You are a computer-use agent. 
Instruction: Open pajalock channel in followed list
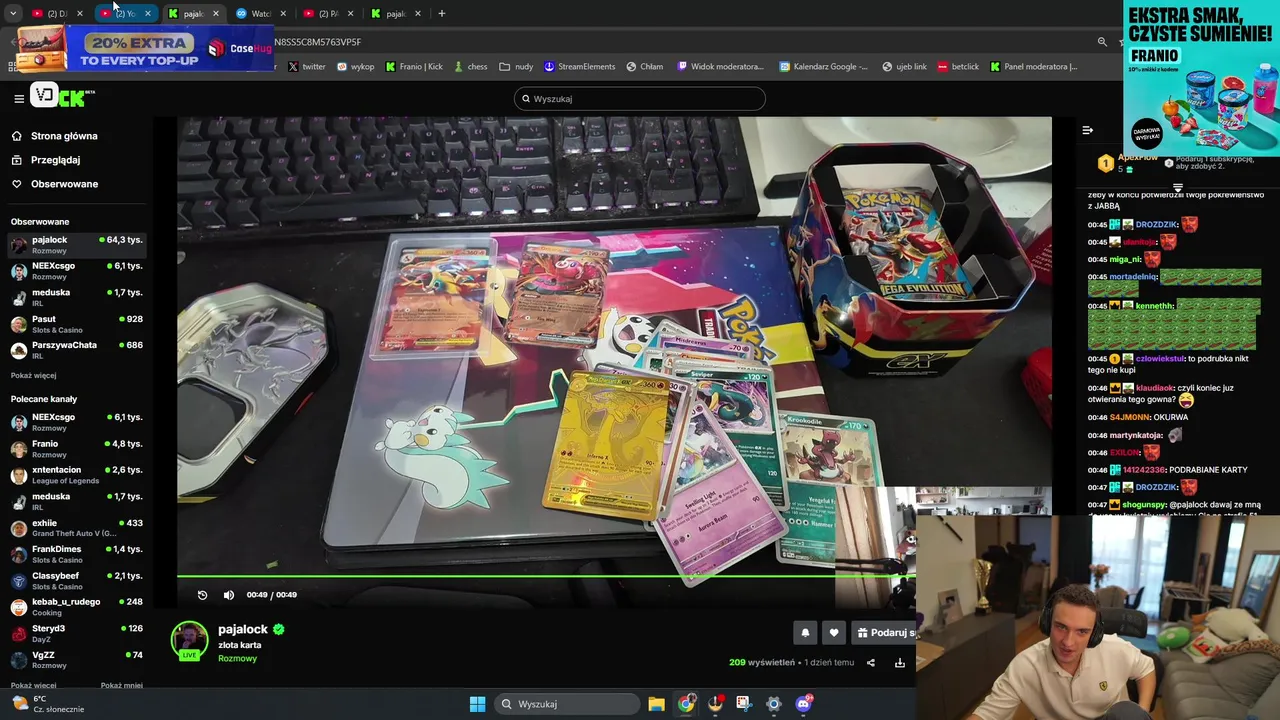point(76,245)
